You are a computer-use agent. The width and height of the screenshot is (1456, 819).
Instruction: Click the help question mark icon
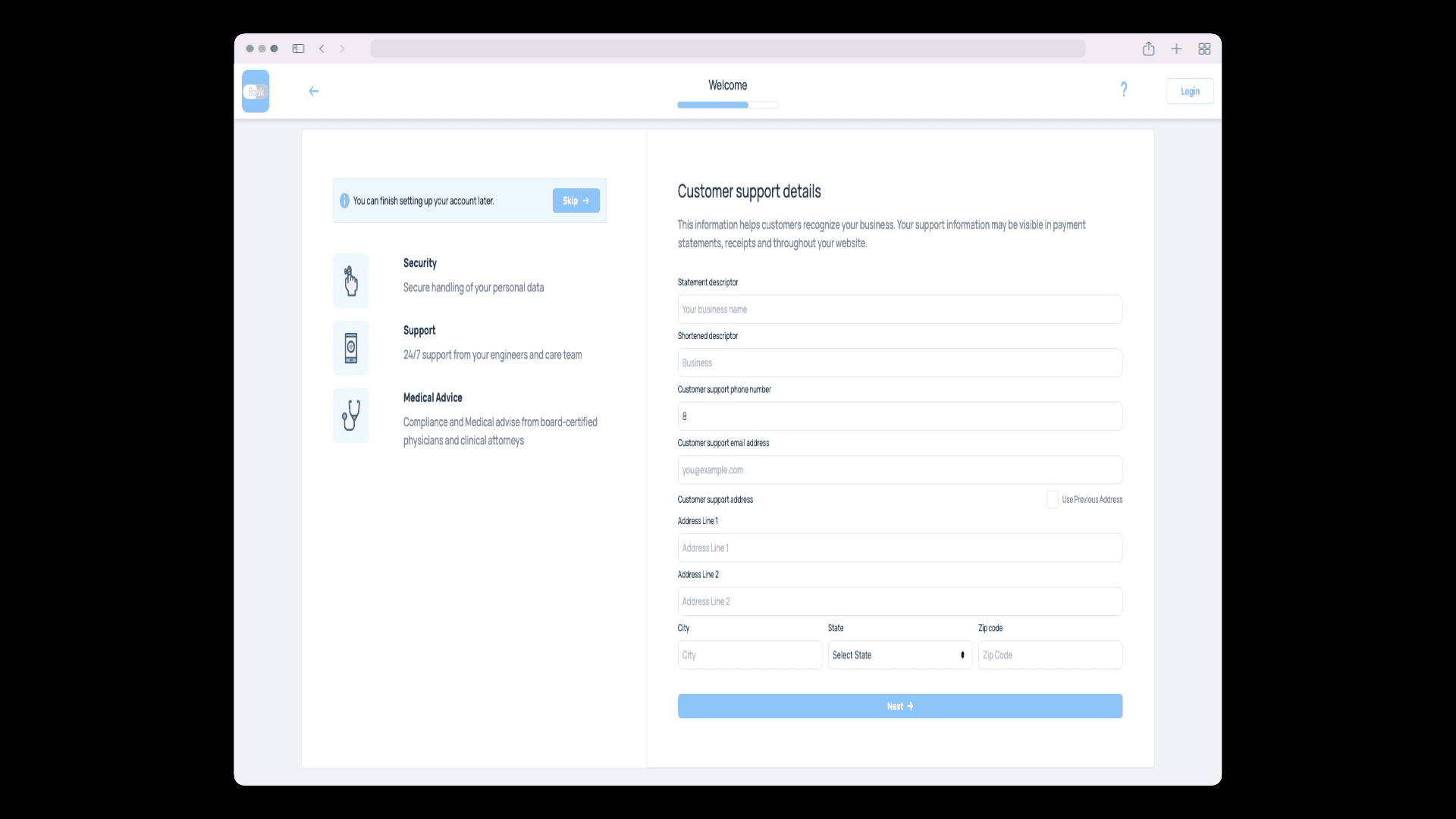coord(1123,90)
